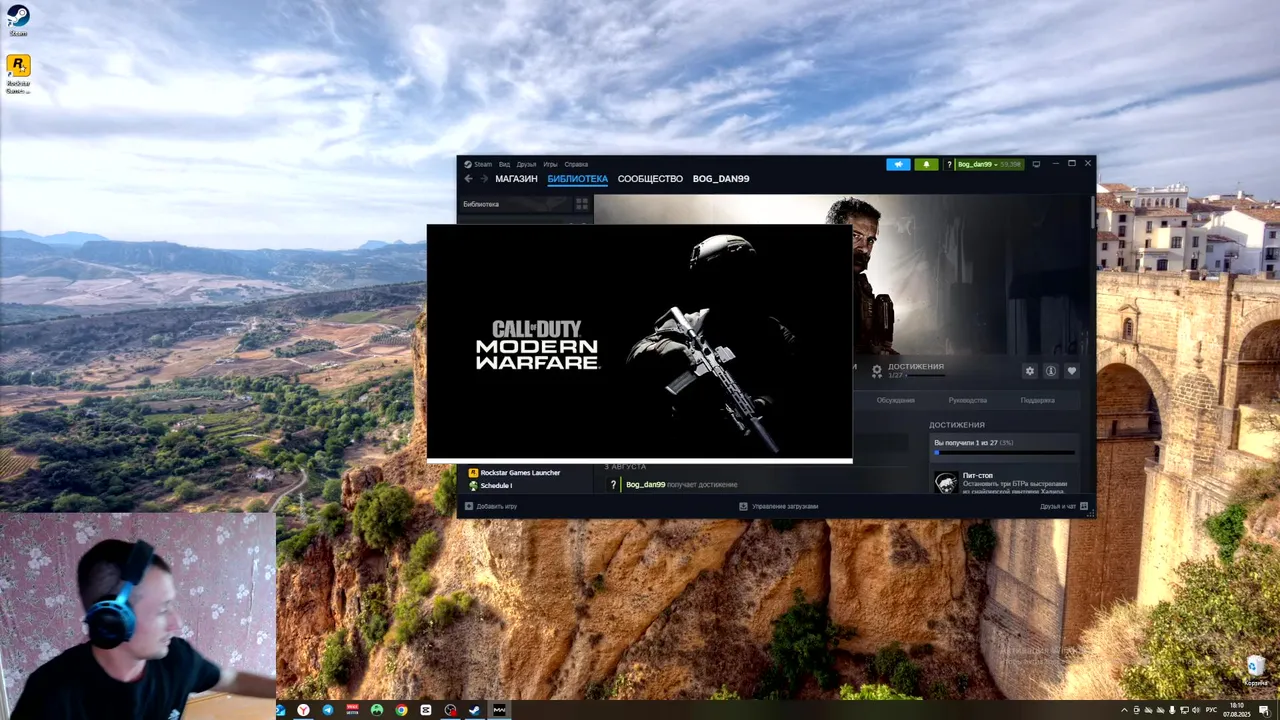Click the blue megaphone announcements button

click(x=898, y=164)
